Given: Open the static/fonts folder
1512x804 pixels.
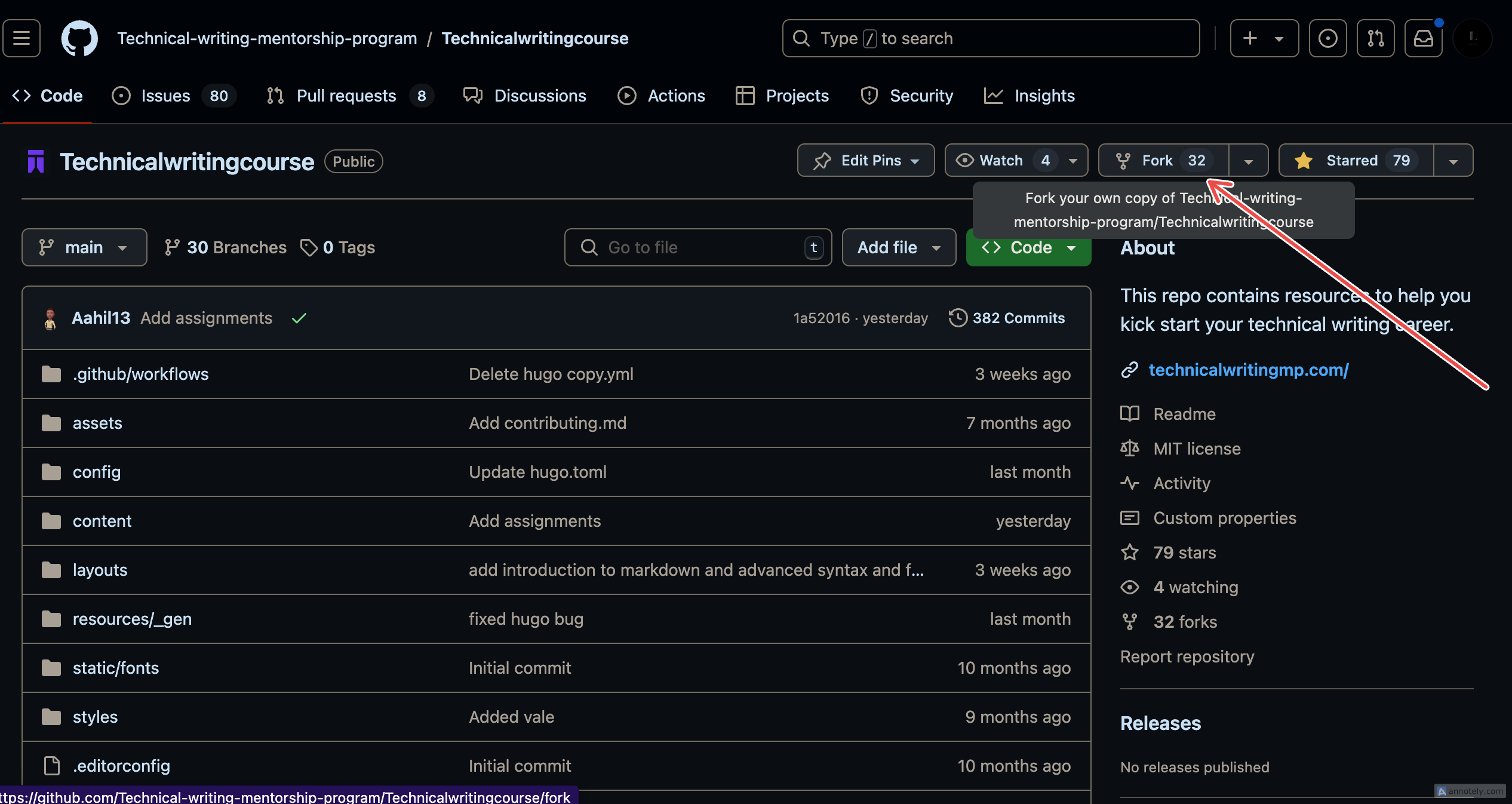Looking at the screenshot, I should 116,668.
